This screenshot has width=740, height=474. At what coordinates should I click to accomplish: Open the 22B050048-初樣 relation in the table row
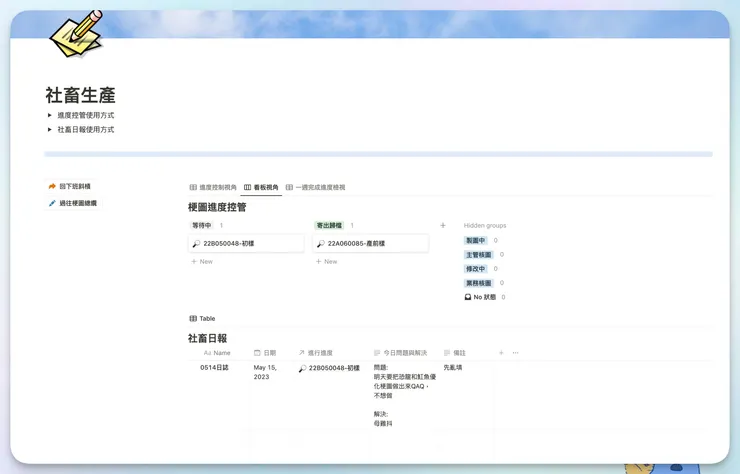pos(329,368)
